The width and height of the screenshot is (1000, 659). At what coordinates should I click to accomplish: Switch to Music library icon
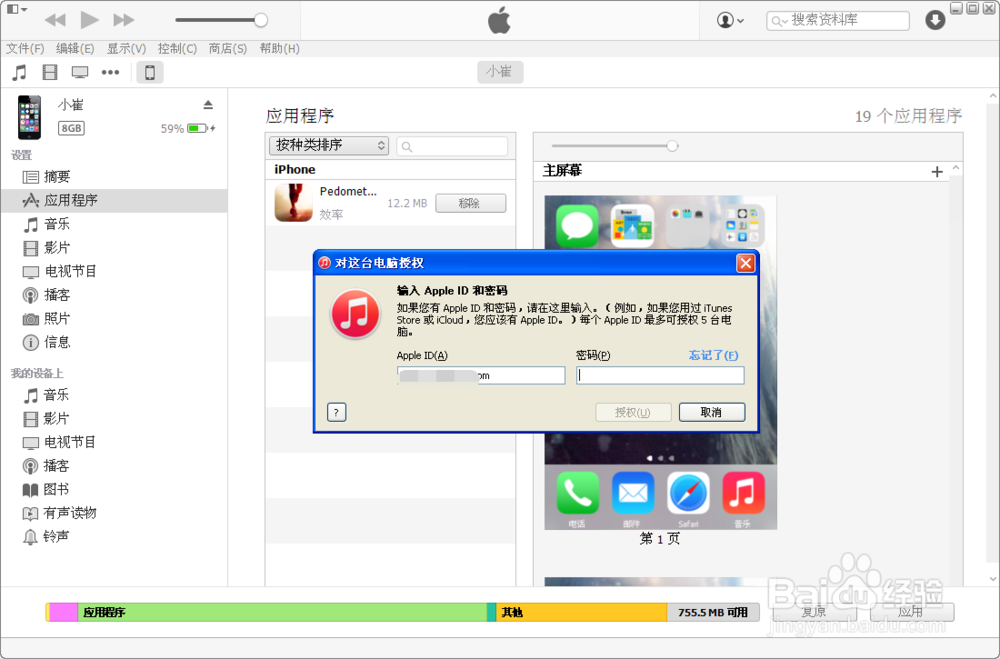point(20,72)
